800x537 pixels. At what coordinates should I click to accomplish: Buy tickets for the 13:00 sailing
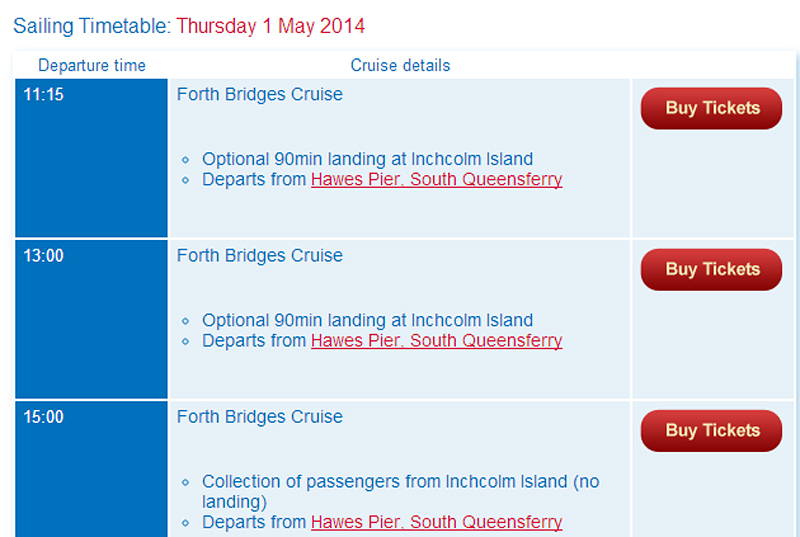click(x=711, y=269)
